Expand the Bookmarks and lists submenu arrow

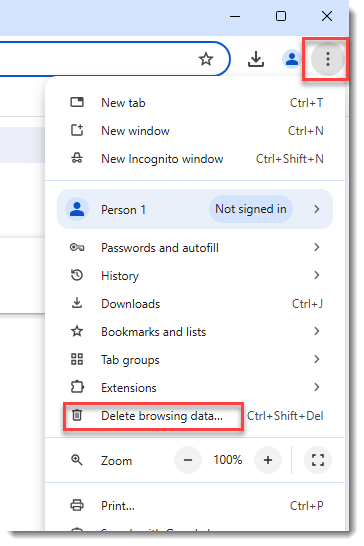(317, 332)
